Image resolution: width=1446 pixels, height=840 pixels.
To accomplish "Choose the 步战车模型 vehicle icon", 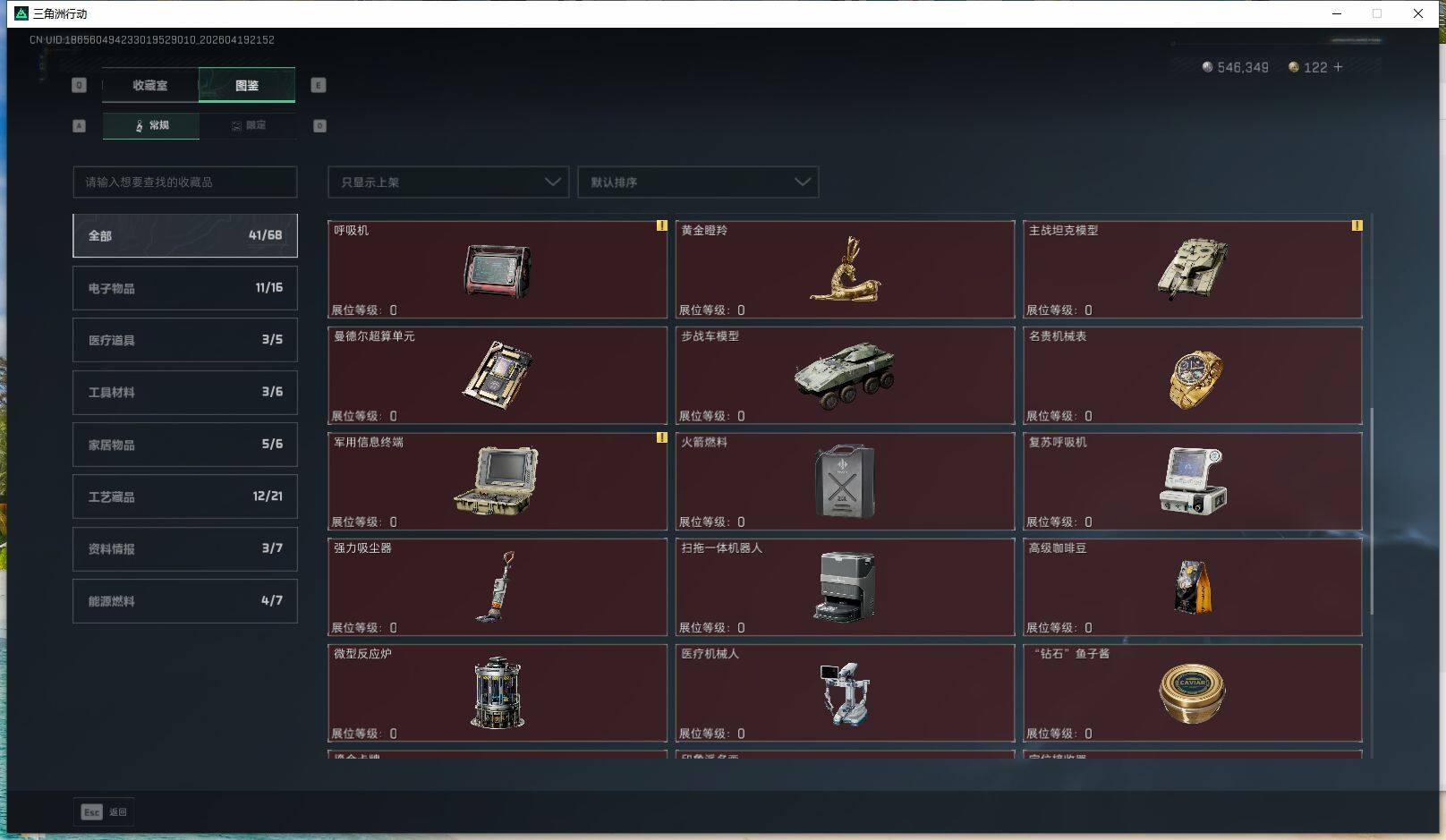I will coord(845,375).
